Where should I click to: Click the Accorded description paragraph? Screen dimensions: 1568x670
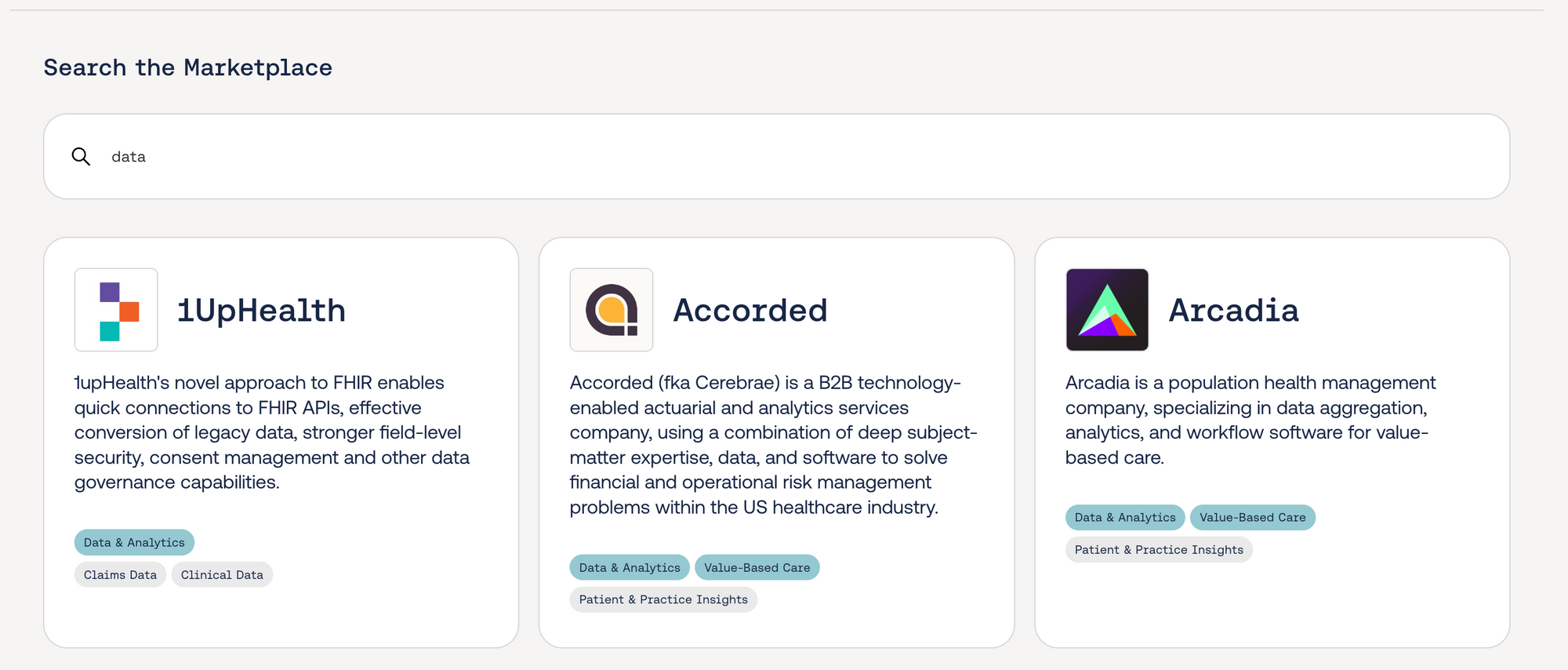pyautogui.click(x=774, y=445)
